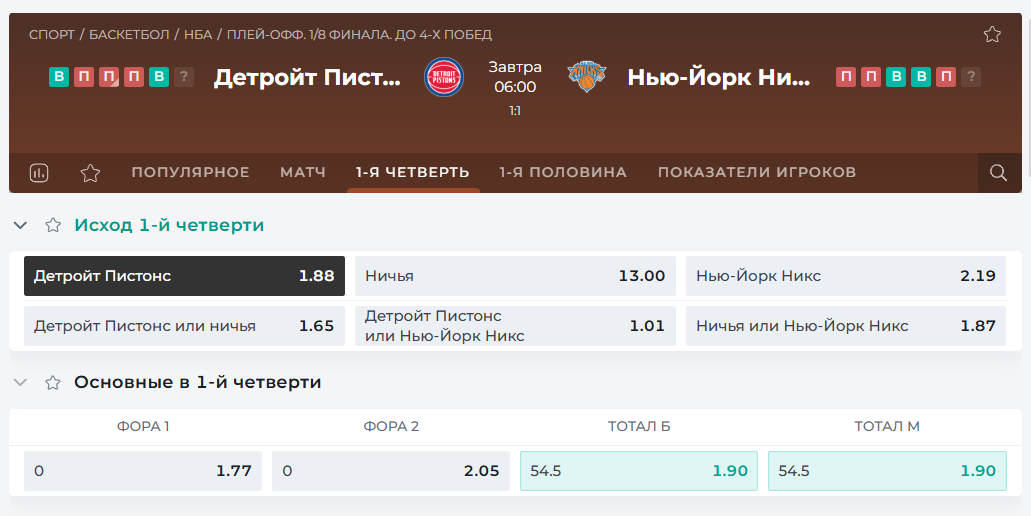Select Детройт Пистонс odds 1.88

point(184,276)
